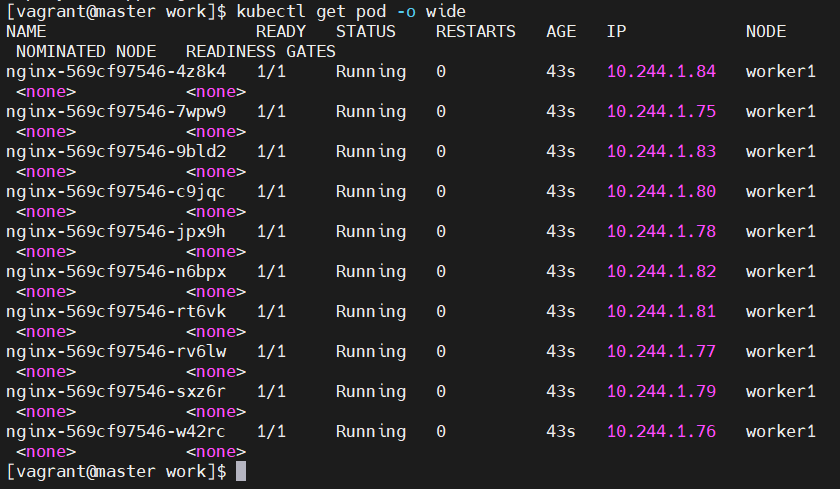
Task: Select pod name nginx-569cf97546-w42rc
Action: pos(115,432)
